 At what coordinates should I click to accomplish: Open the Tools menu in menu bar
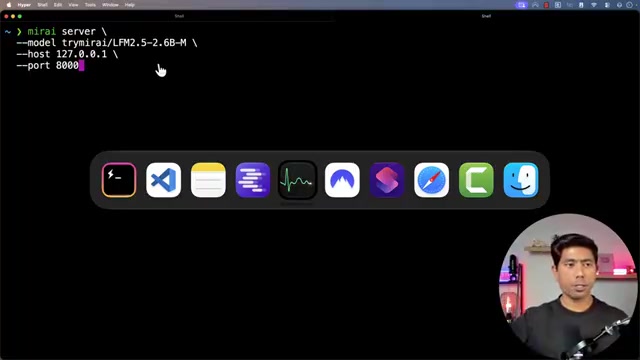coord(90,5)
